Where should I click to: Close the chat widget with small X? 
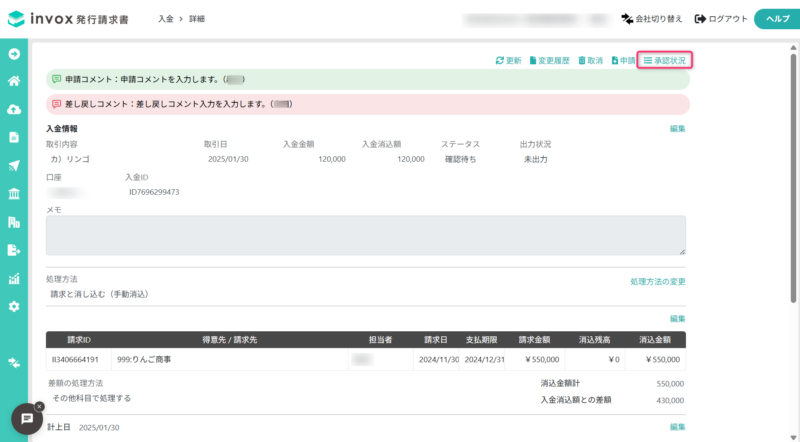click(39, 406)
